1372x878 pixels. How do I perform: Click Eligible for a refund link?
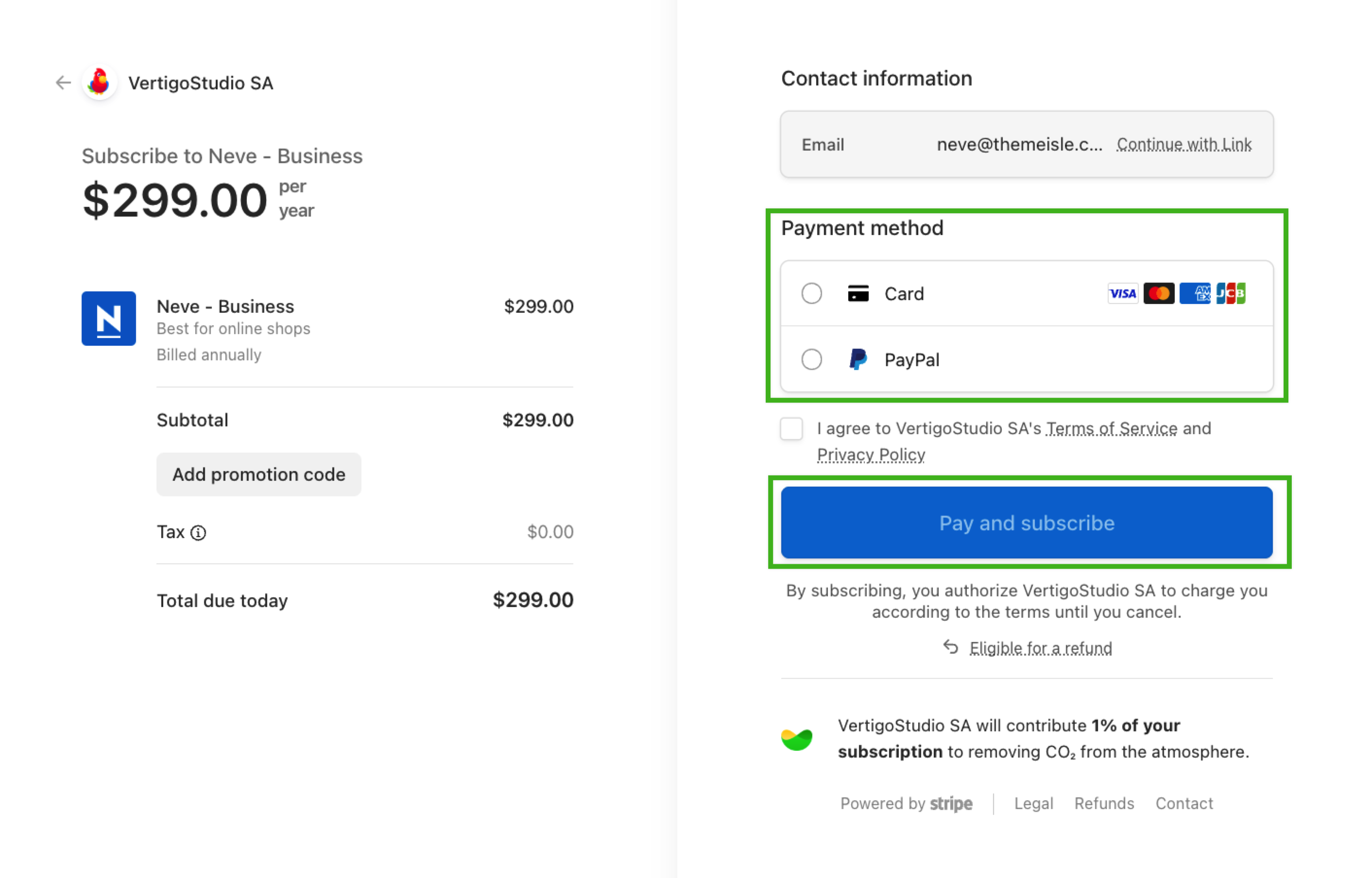click(x=1040, y=648)
